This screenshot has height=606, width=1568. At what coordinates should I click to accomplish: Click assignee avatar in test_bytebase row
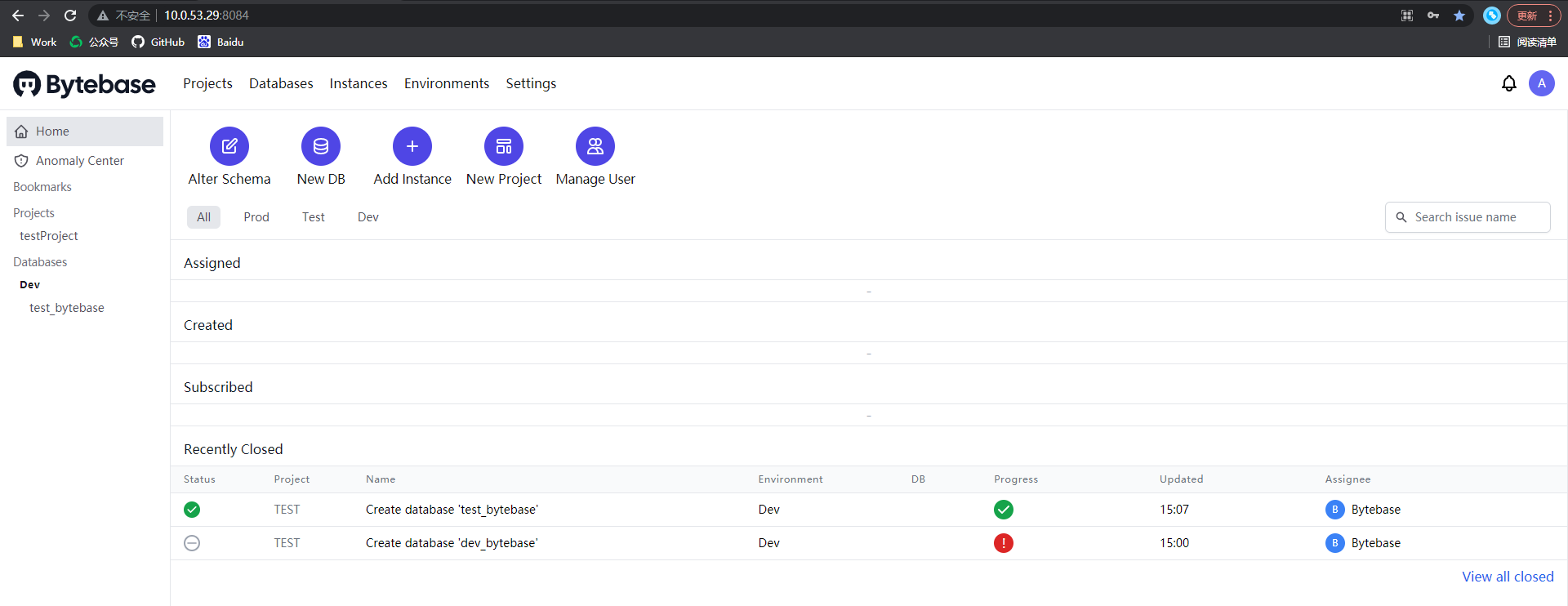[1334, 510]
